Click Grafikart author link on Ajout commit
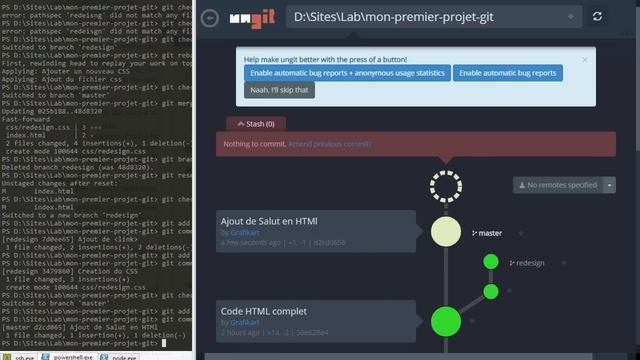The image size is (640, 360). (244, 233)
